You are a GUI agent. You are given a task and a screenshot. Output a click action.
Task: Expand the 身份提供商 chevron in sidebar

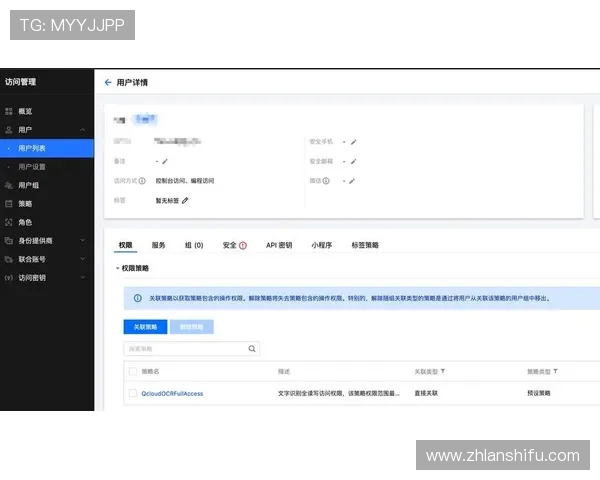[x=83, y=240]
